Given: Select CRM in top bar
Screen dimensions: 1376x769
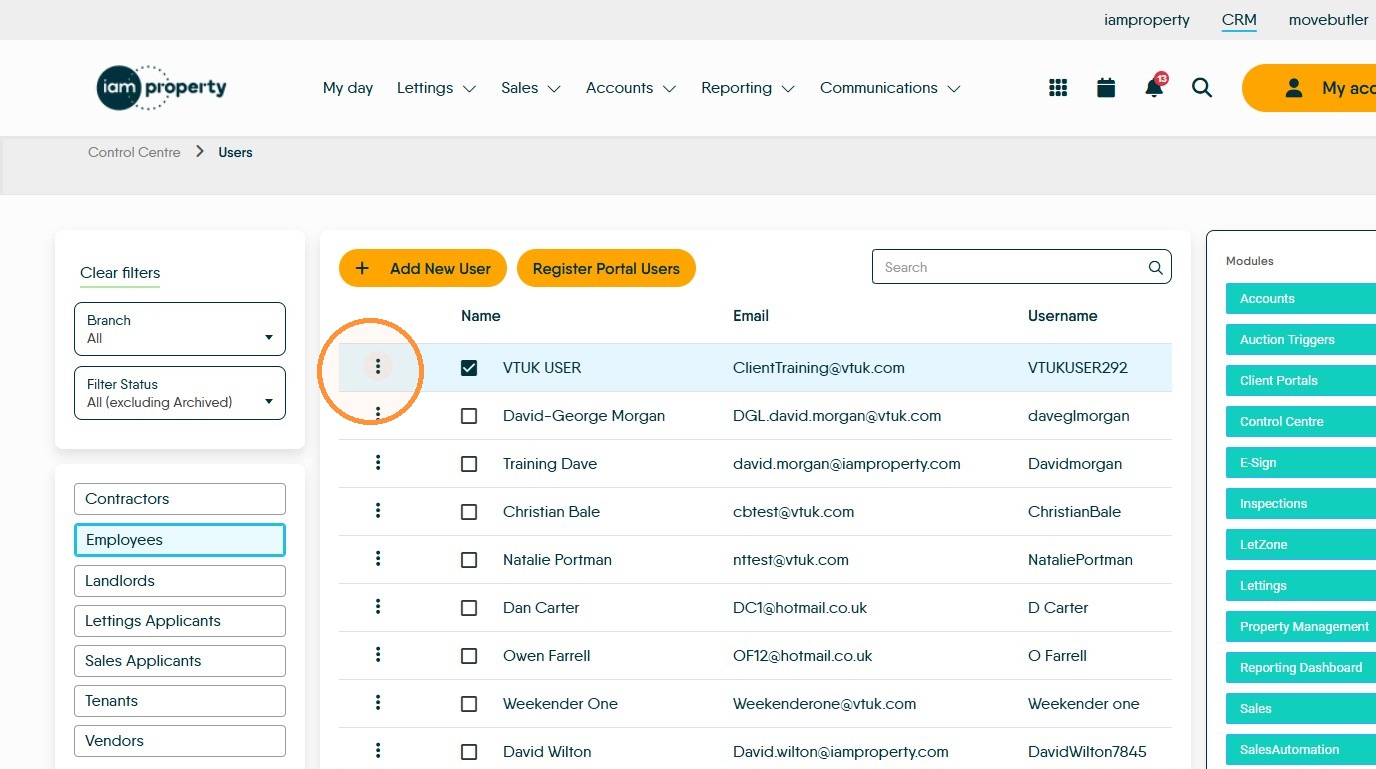Looking at the screenshot, I should [1239, 20].
